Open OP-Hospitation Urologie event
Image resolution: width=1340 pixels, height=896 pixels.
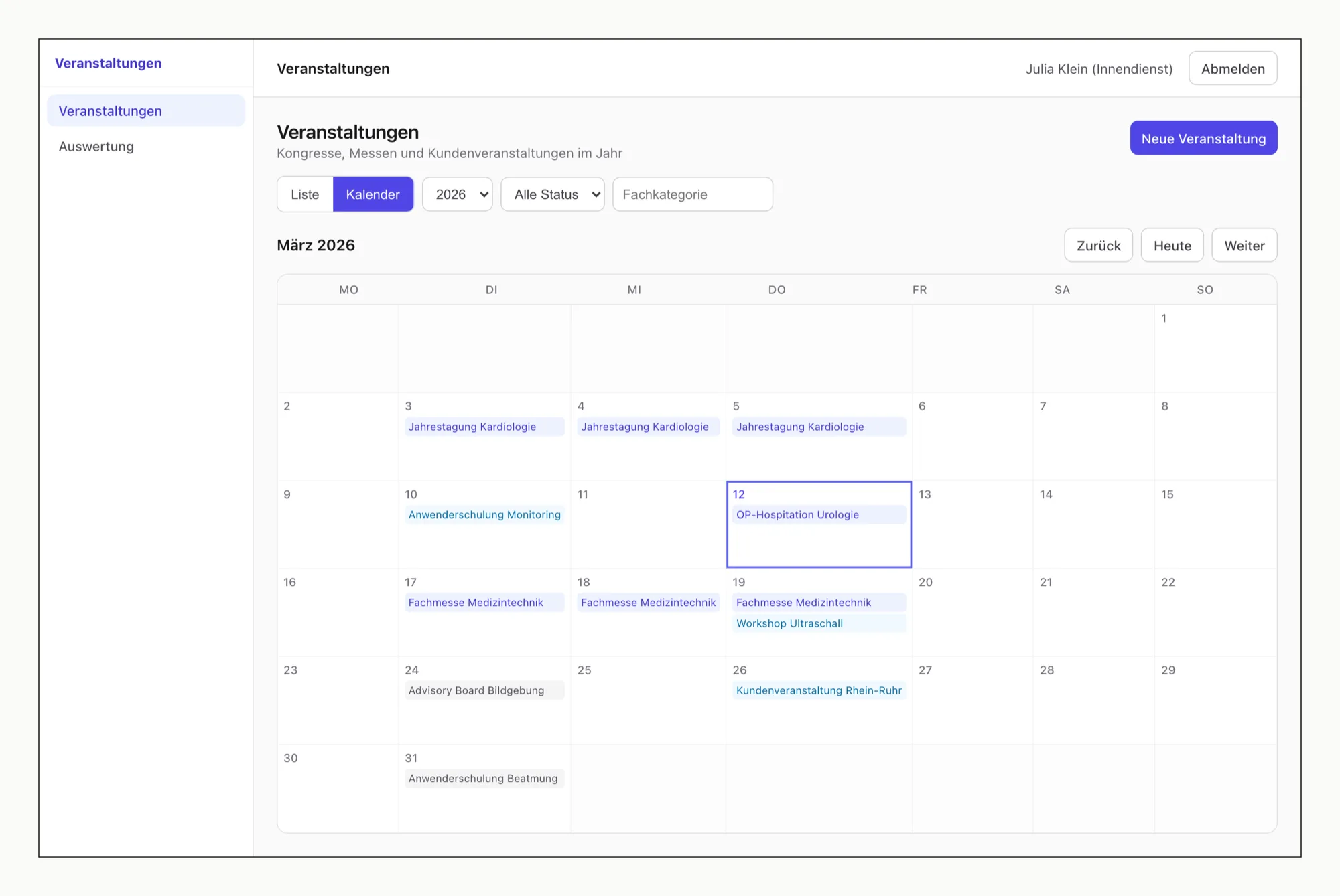[x=819, y=514]
